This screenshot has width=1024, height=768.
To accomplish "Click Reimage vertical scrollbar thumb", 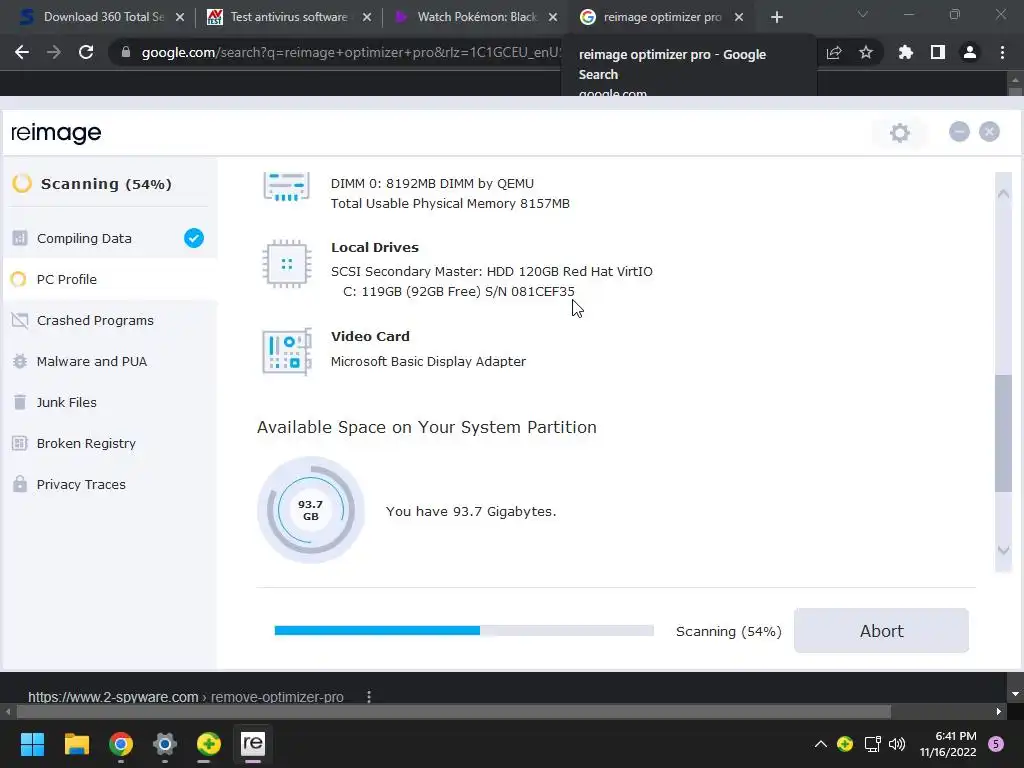I will [x=1003, y=434].
